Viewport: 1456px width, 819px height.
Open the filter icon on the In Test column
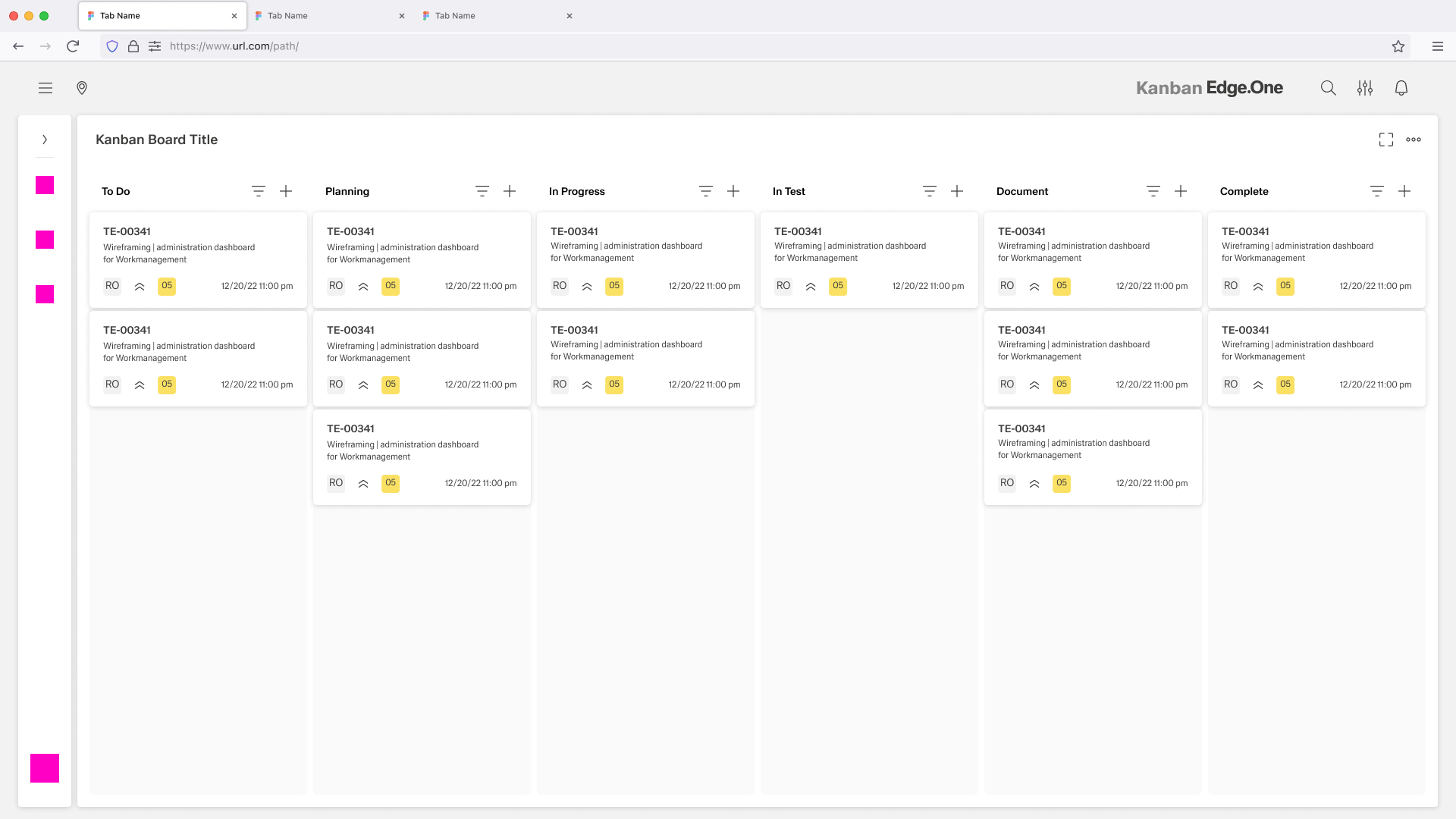(929, 191)
